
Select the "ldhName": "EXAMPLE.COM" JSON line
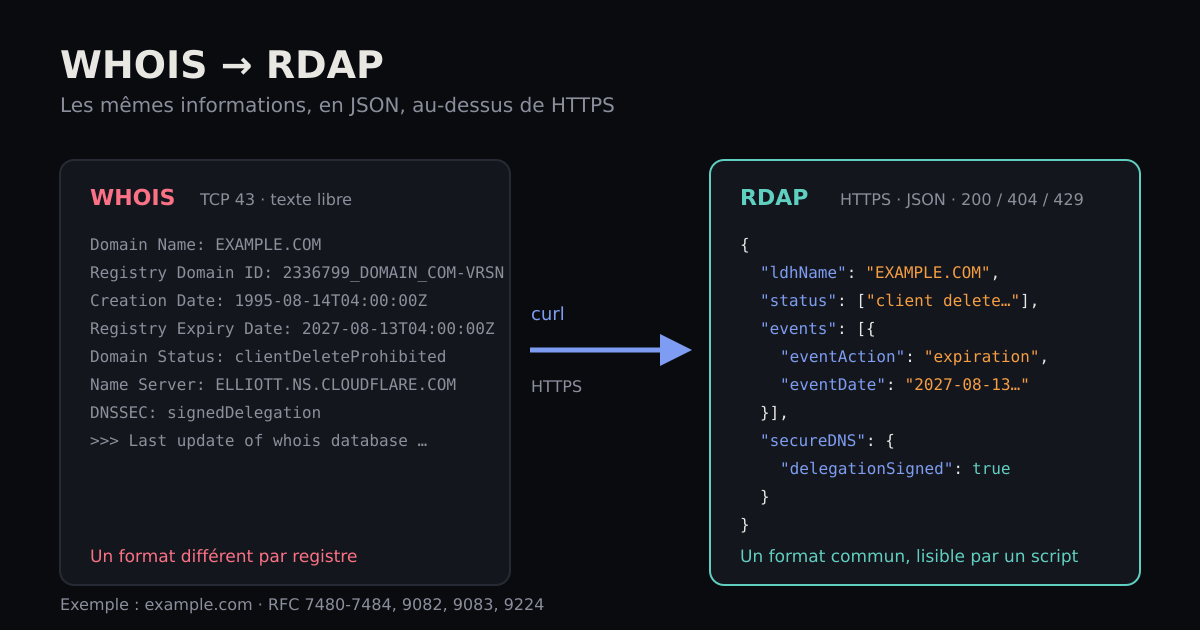880,273
